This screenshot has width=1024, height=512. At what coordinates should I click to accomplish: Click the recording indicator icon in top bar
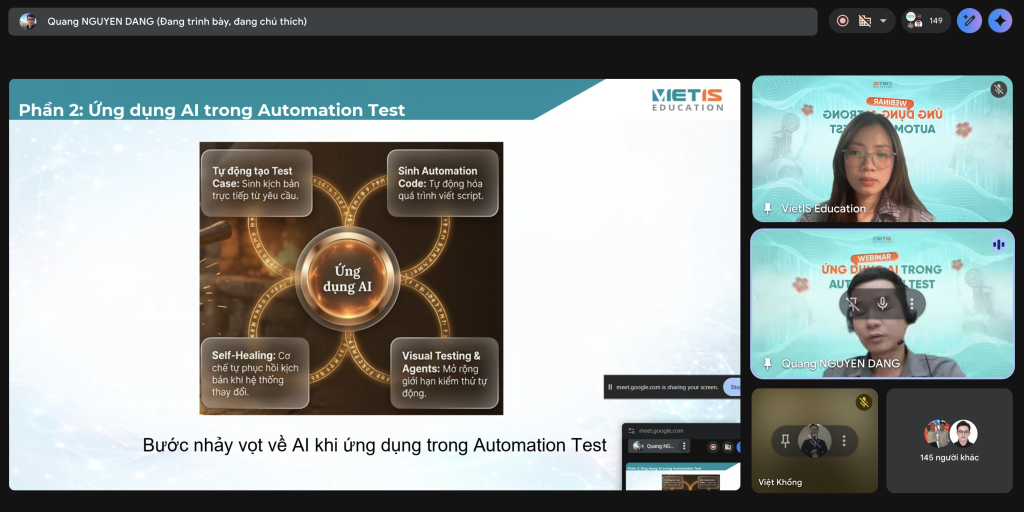842,21
